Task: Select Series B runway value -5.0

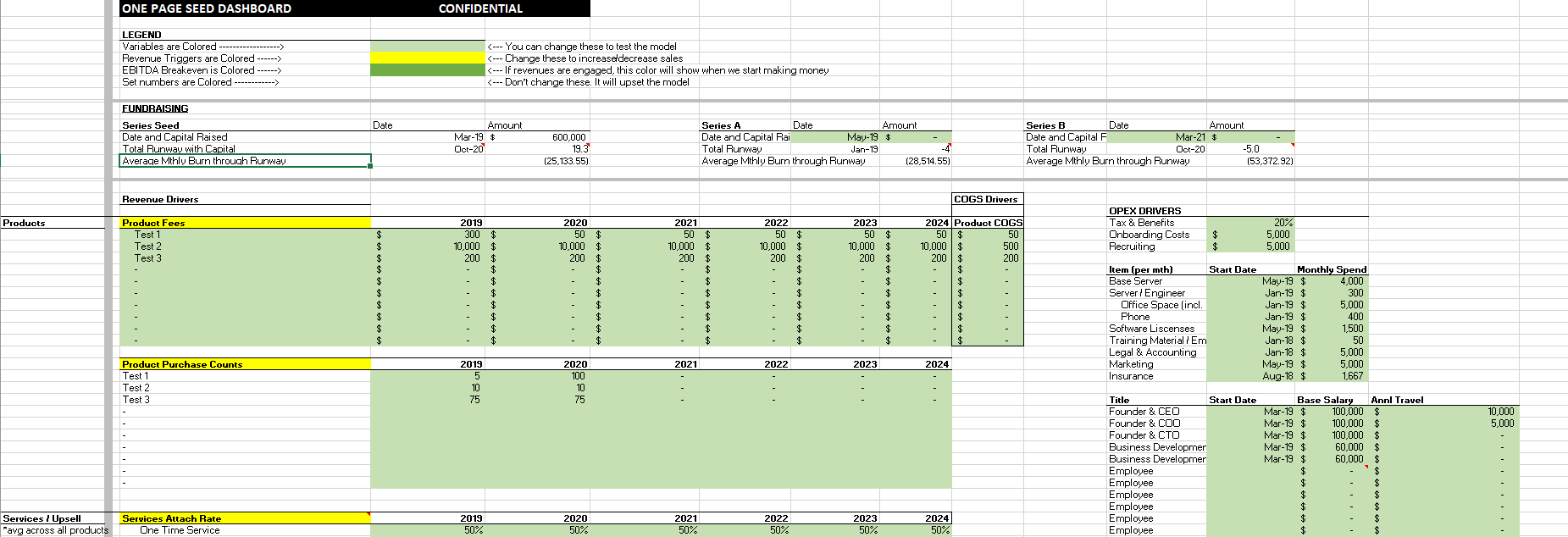Action: point(1250,149)
